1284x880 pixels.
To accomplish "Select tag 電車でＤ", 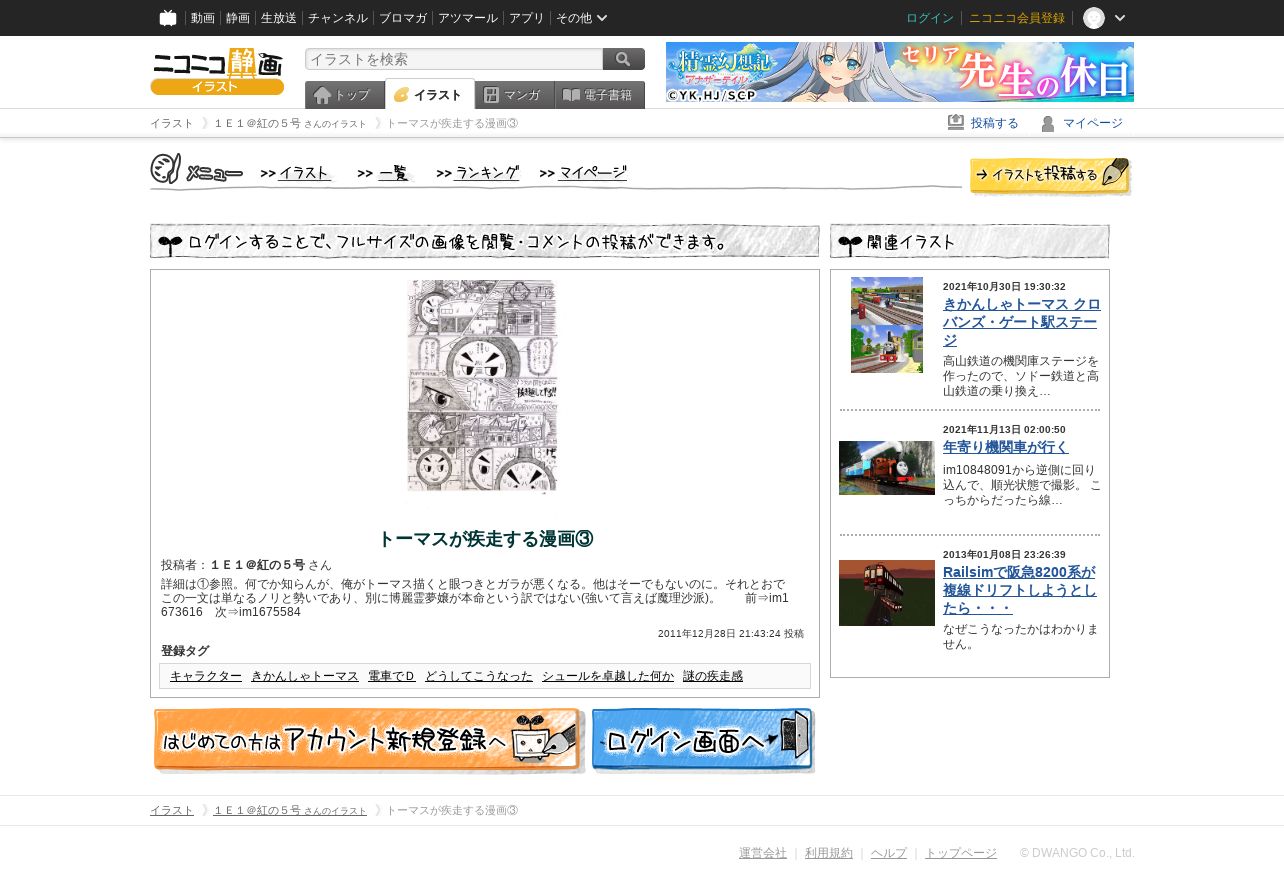I will pyautogui.click(x=392, y=676).
